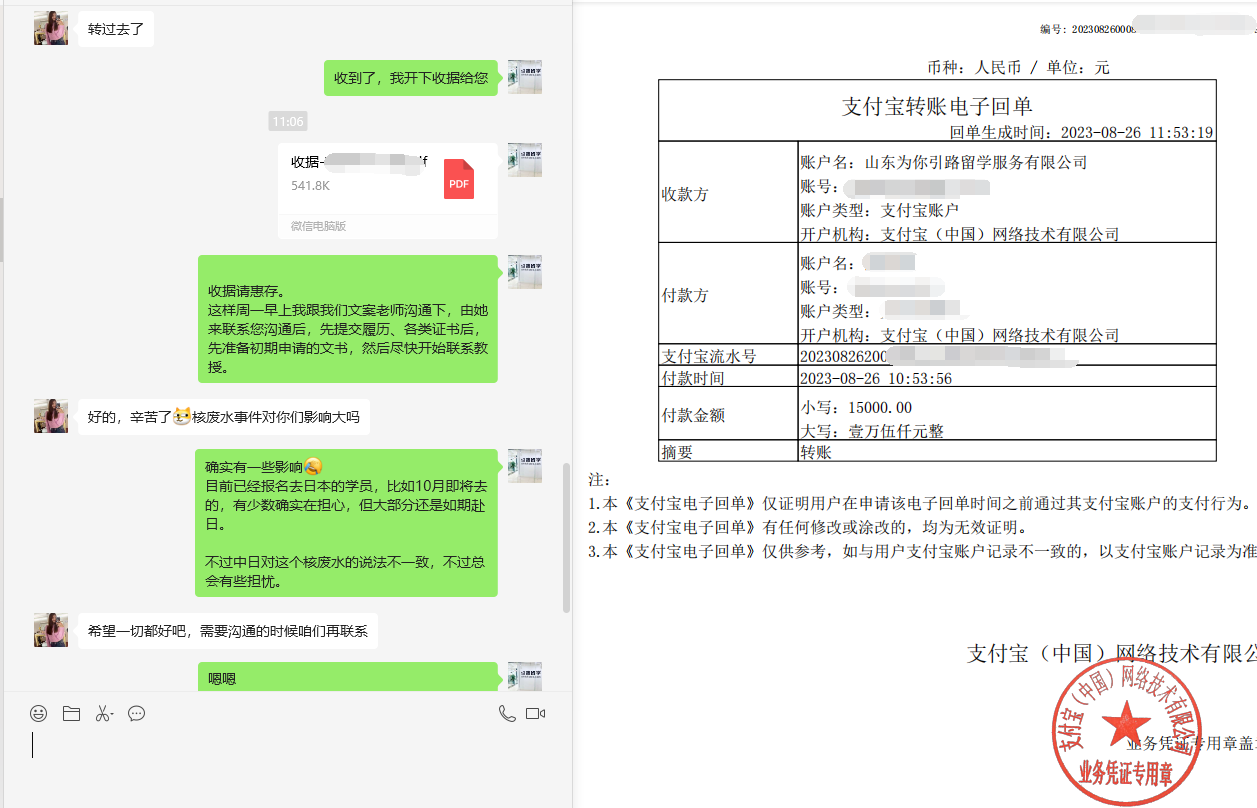
Task: Click the 付款时间 row label
Action: click(693, 379)
